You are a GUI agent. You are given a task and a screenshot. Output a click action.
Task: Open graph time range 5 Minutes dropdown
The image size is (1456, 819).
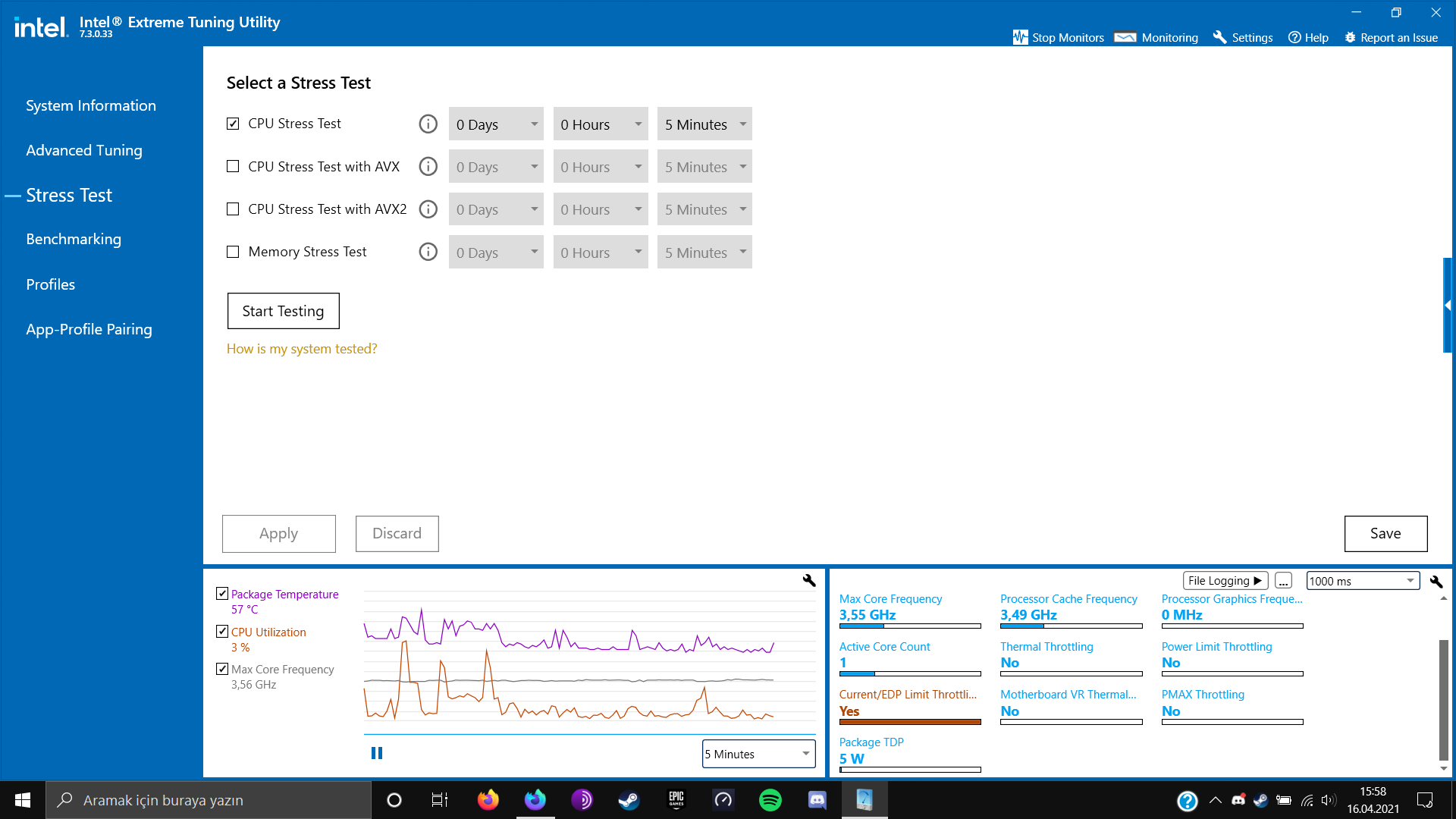[x=758, y=754]
